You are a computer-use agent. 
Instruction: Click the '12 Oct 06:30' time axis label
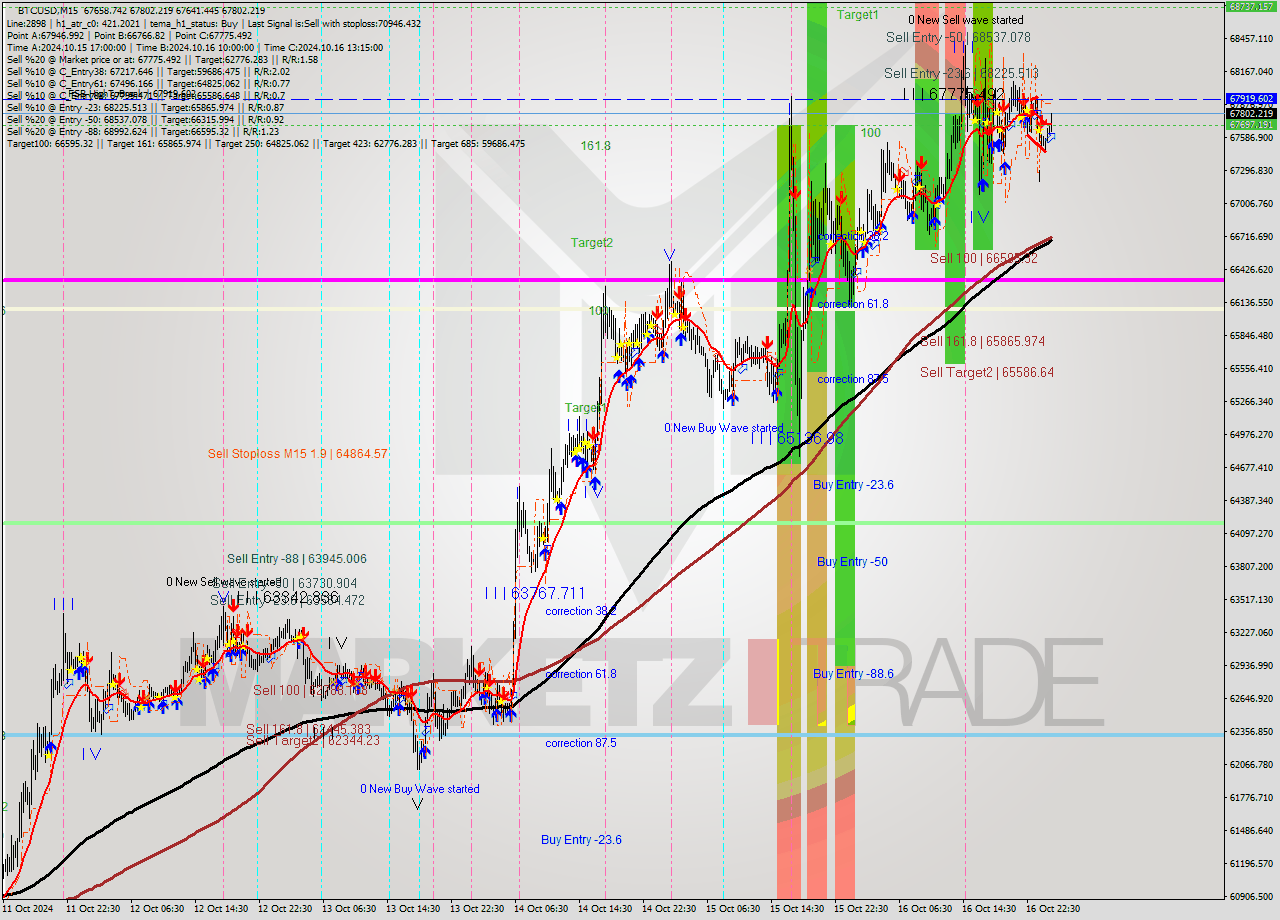158,909
